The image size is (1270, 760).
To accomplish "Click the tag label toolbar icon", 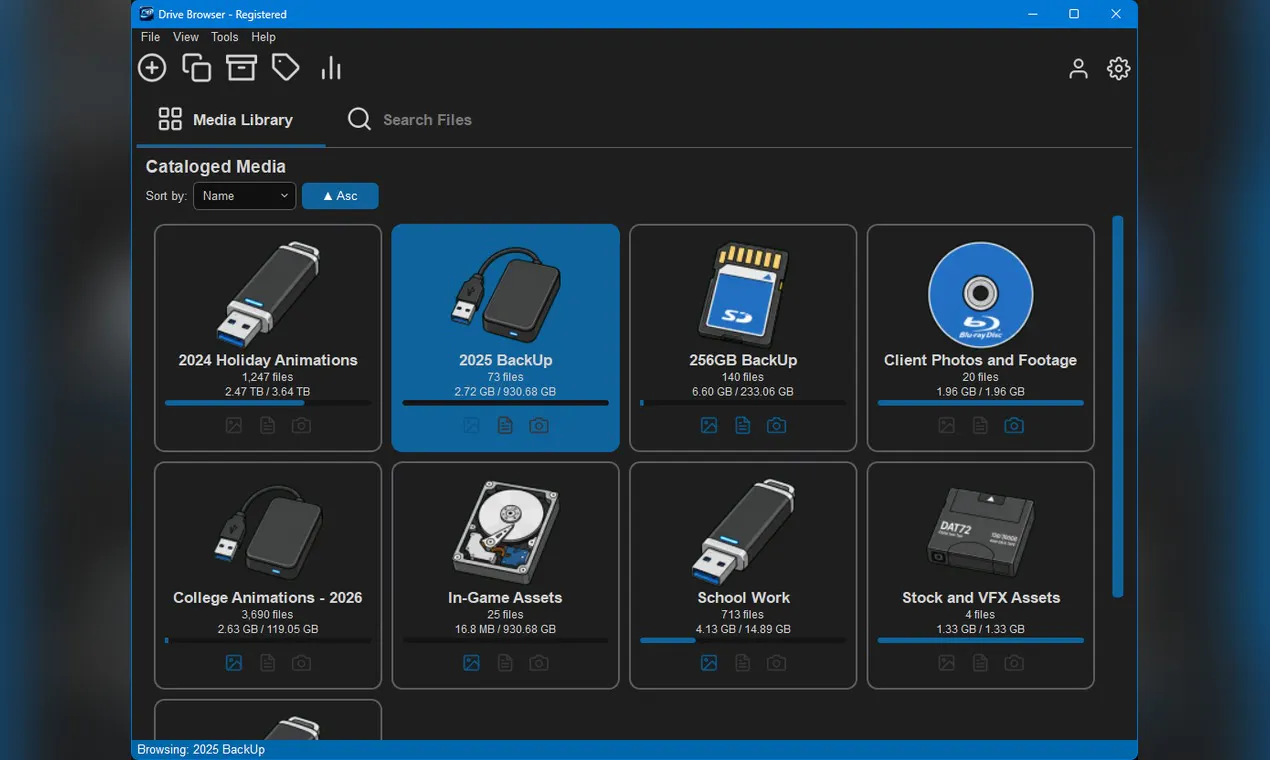I will pyautogui.click(x=286, y=68).
